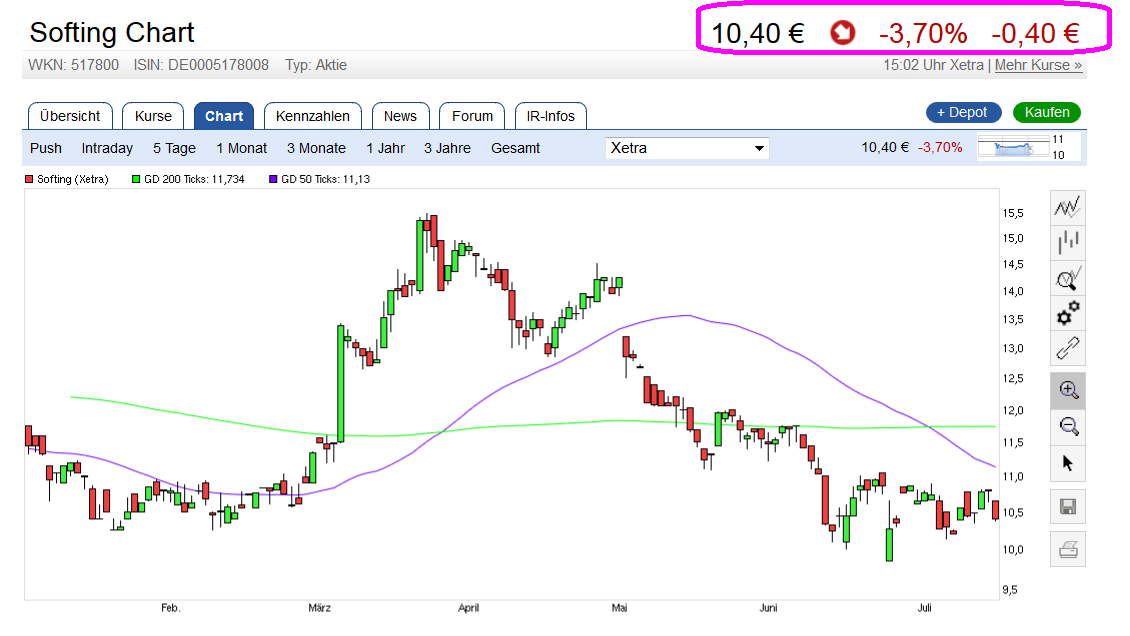Click the large -3,70% change value
The height and width of the screenshot is (636, 1130).
pyautogui.click(x=923, y=33)
